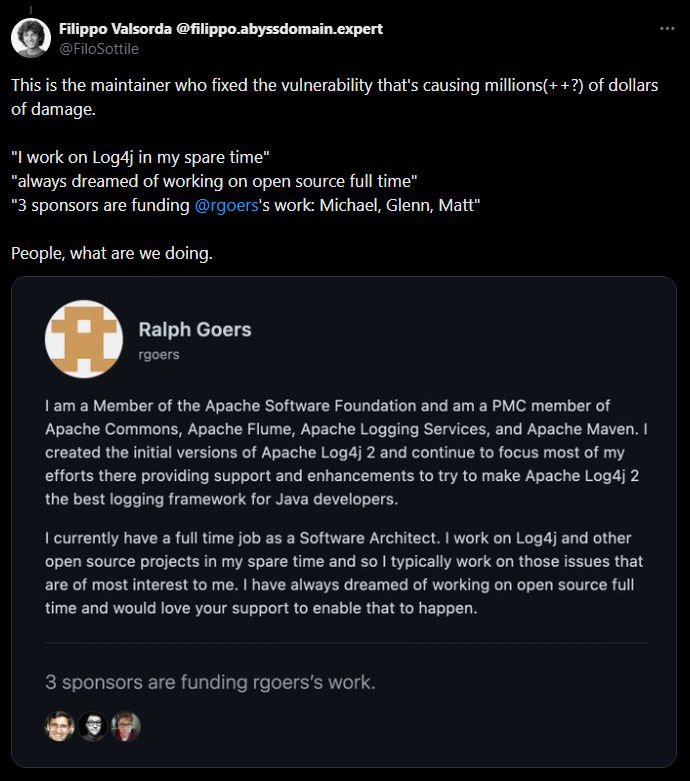Click the "People, what are we doing." line

(x=111, y=253)
